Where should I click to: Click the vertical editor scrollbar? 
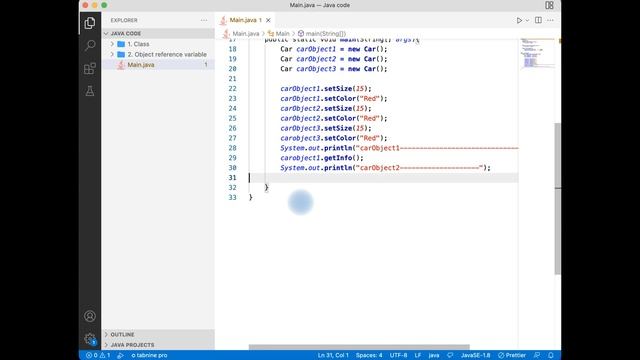pos(558,198)
